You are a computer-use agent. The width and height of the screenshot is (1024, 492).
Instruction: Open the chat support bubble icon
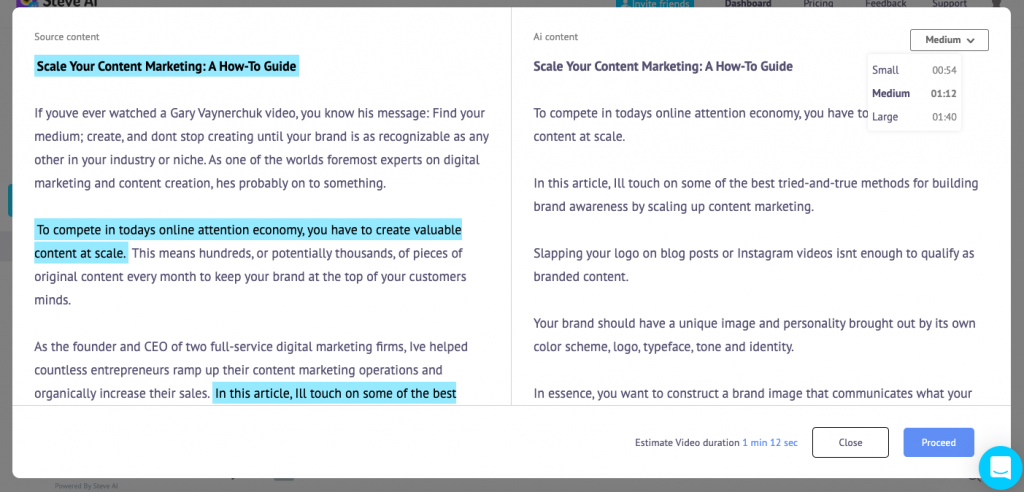[1000, 467]
